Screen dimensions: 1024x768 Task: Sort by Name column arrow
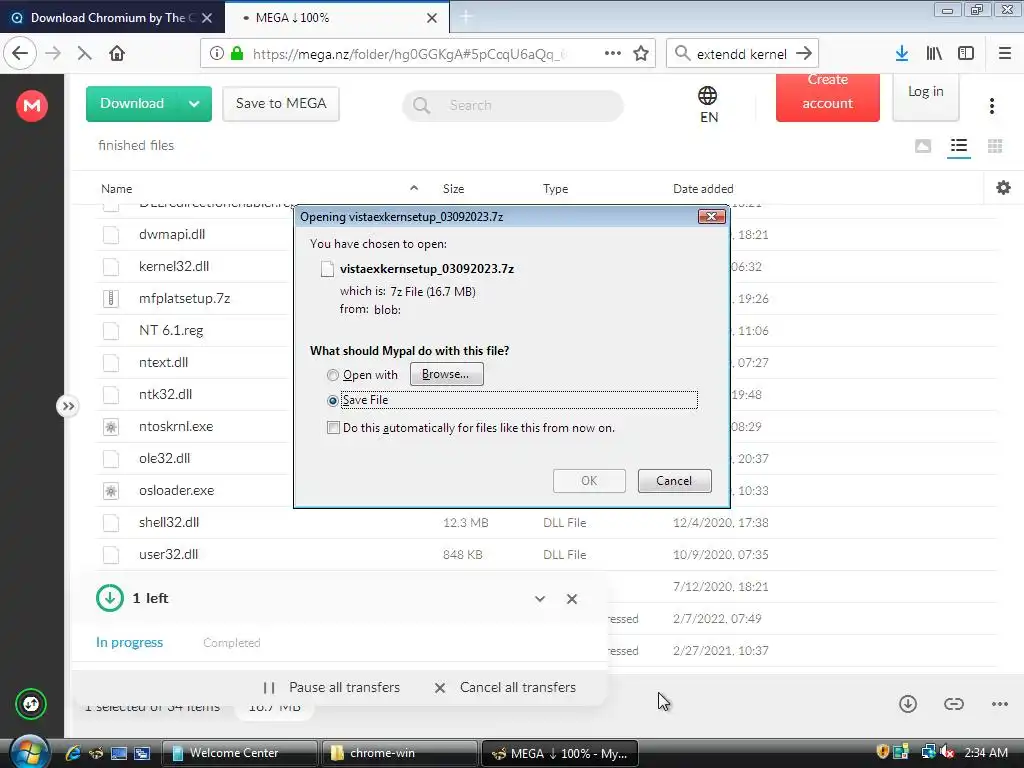(x=413, y=188)
